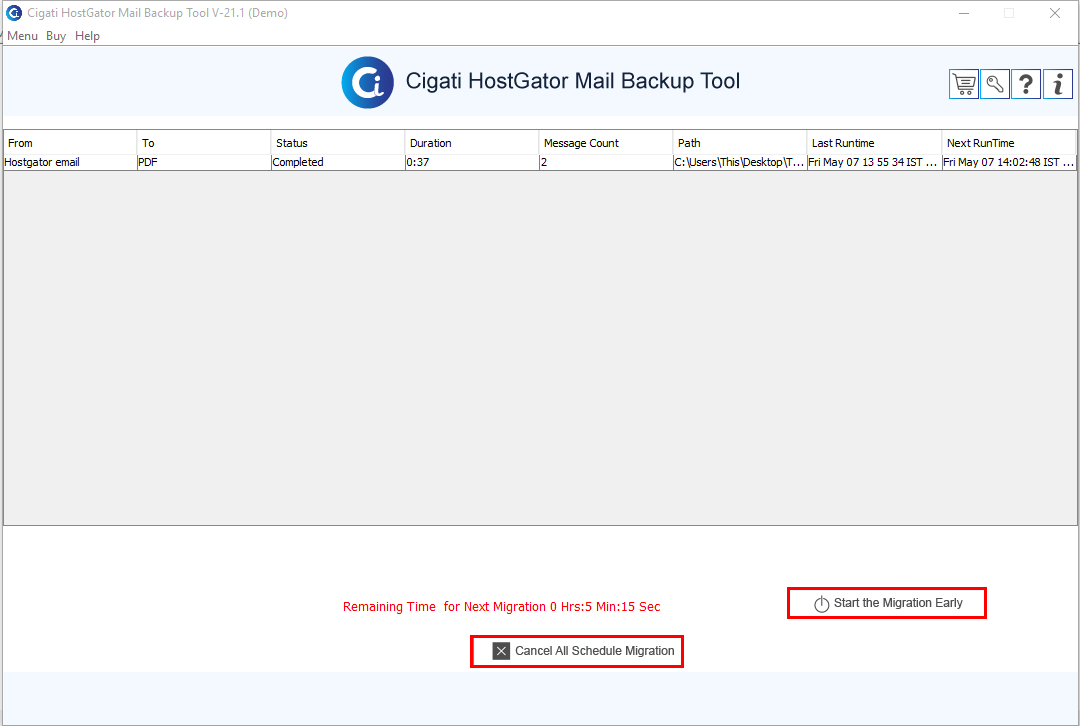Click the 'Fri May 07 14:02:48 IST' cell
1080x726 pixels.
pyautogui.click(x=1008, y=163)
